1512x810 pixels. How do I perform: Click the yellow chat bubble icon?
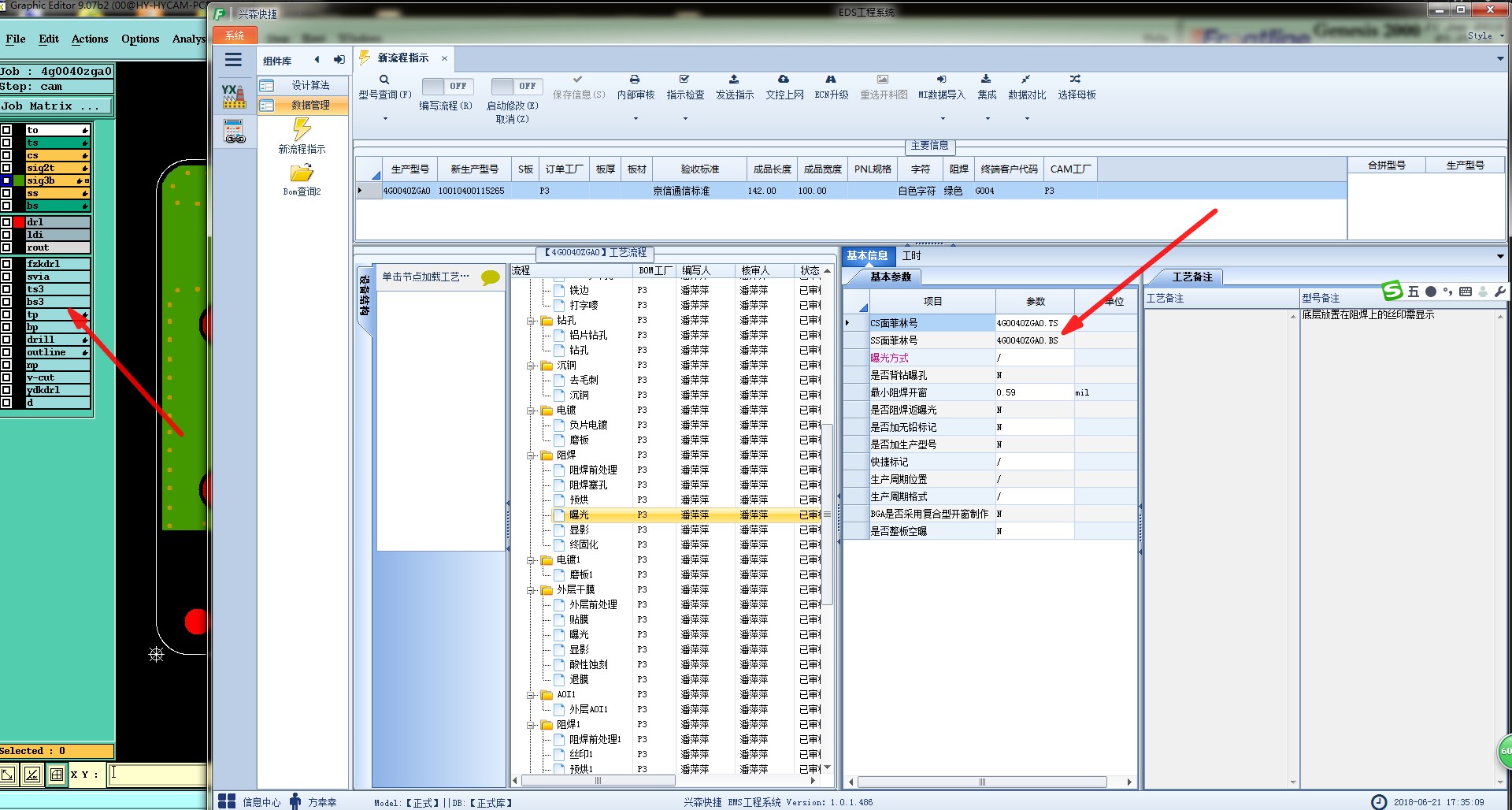pos(491,277)
